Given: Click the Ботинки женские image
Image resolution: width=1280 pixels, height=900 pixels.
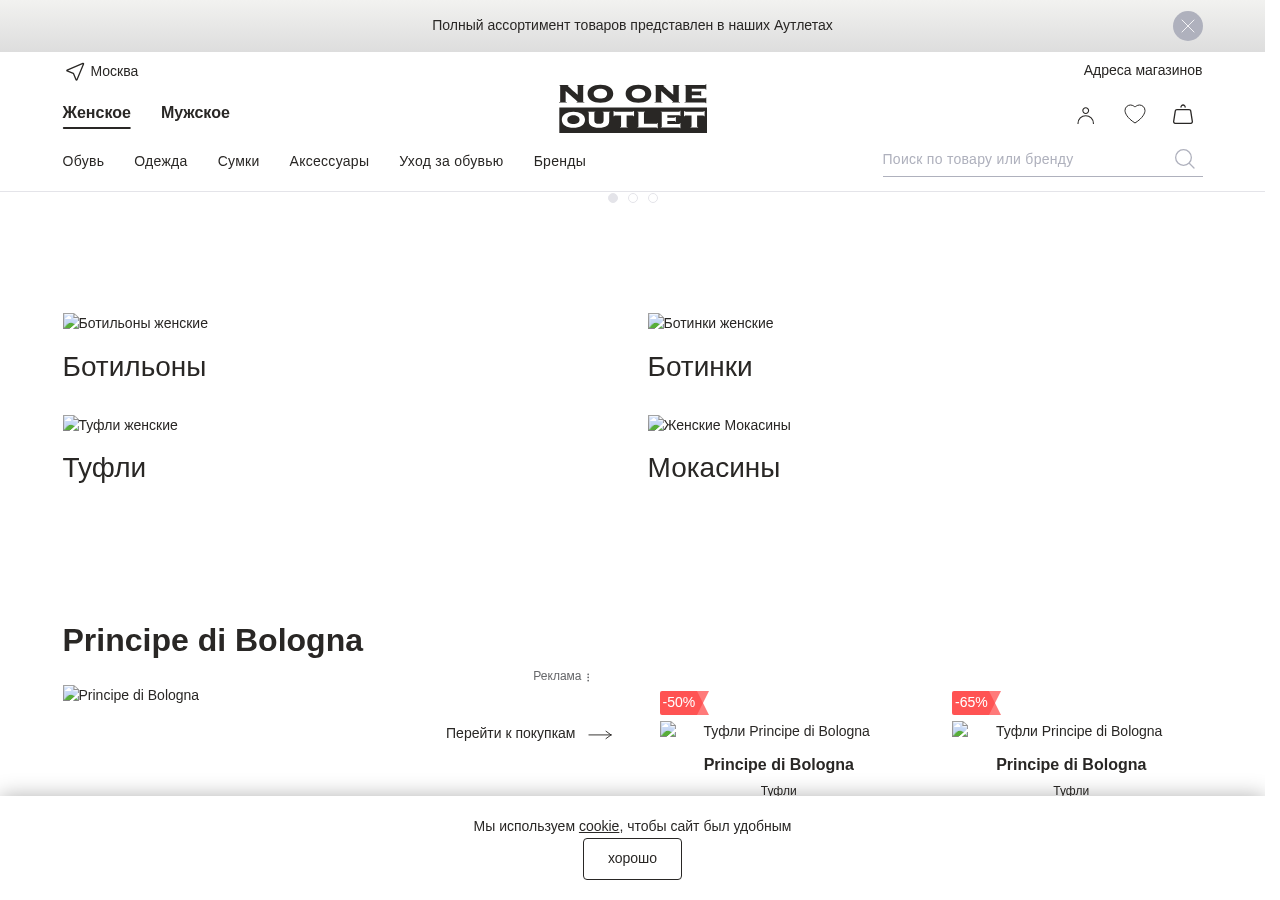Looking at the screenshot, I should pos(711,323).
